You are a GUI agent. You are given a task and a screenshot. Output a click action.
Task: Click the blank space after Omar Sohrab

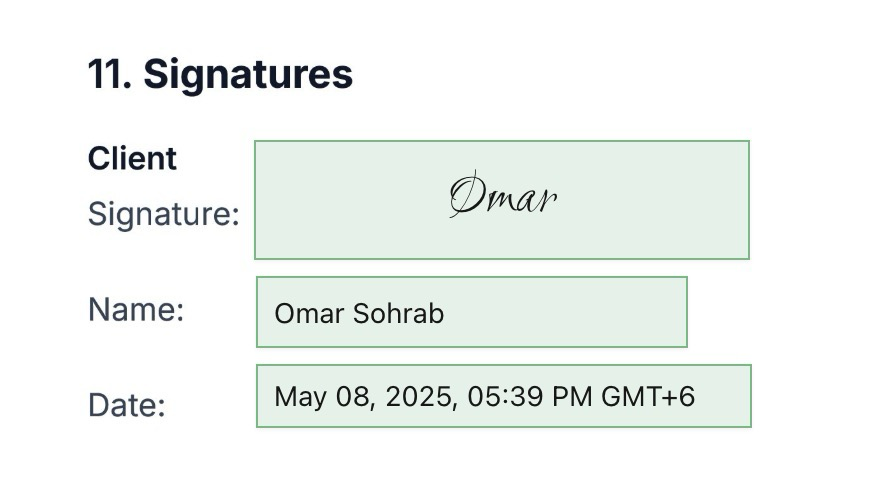(565, 312)
